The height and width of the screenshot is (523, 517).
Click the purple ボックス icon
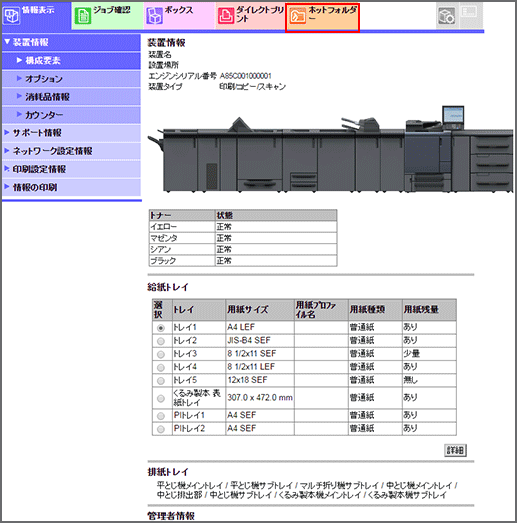pos(154,16)
